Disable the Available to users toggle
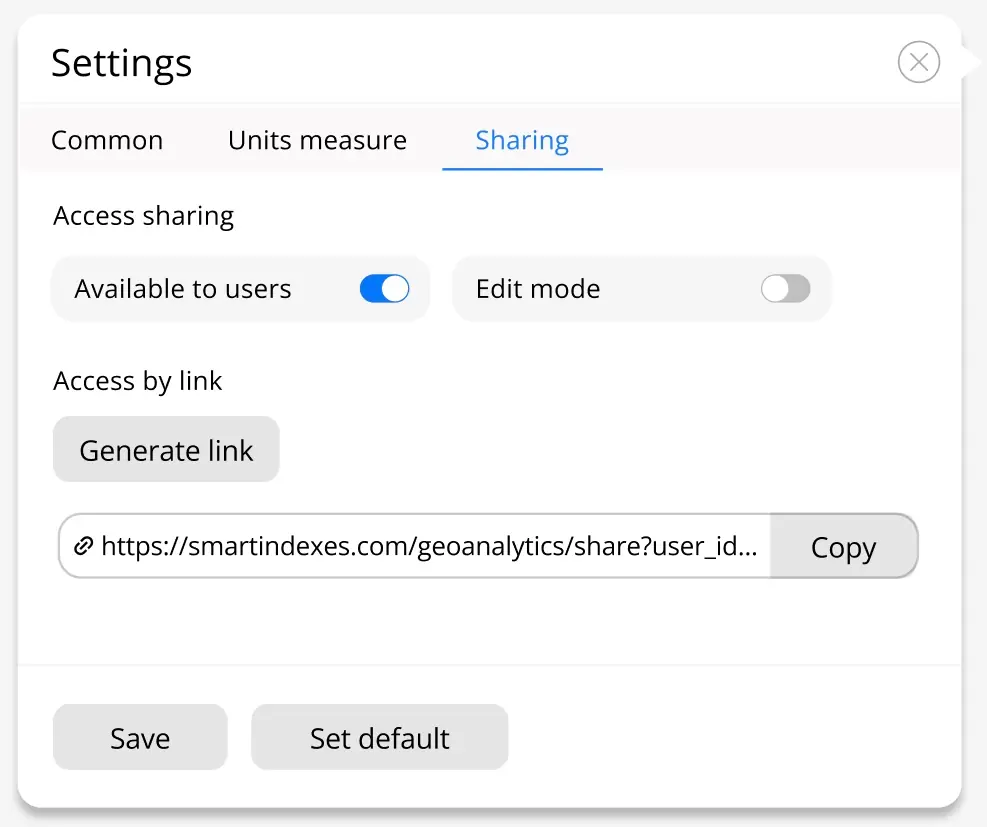 pos(385,289)
